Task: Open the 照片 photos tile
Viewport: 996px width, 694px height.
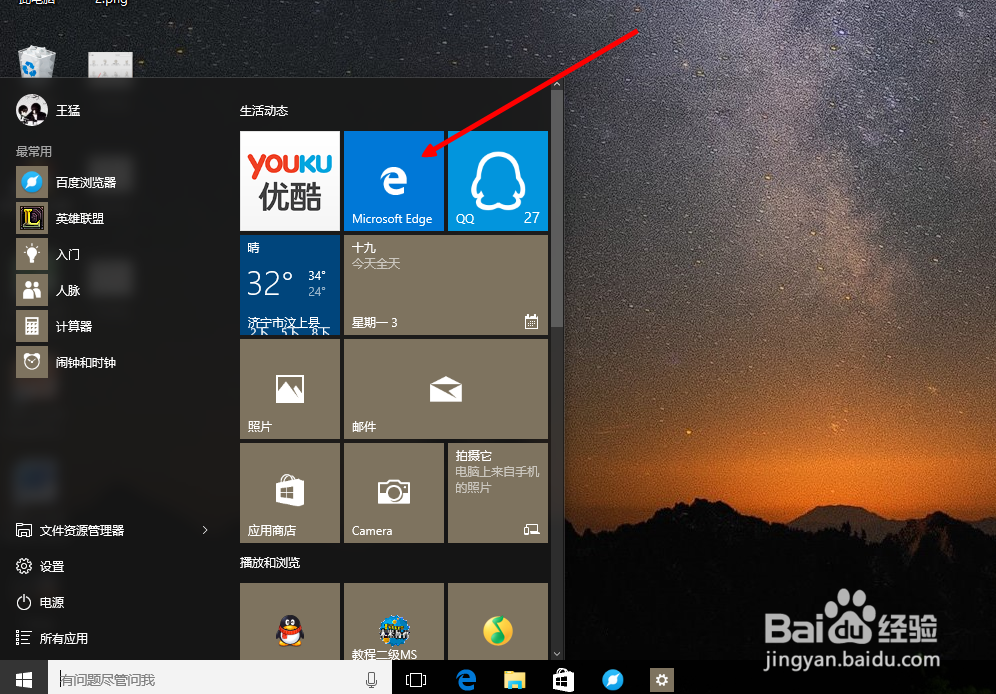Action: (290, 389)
